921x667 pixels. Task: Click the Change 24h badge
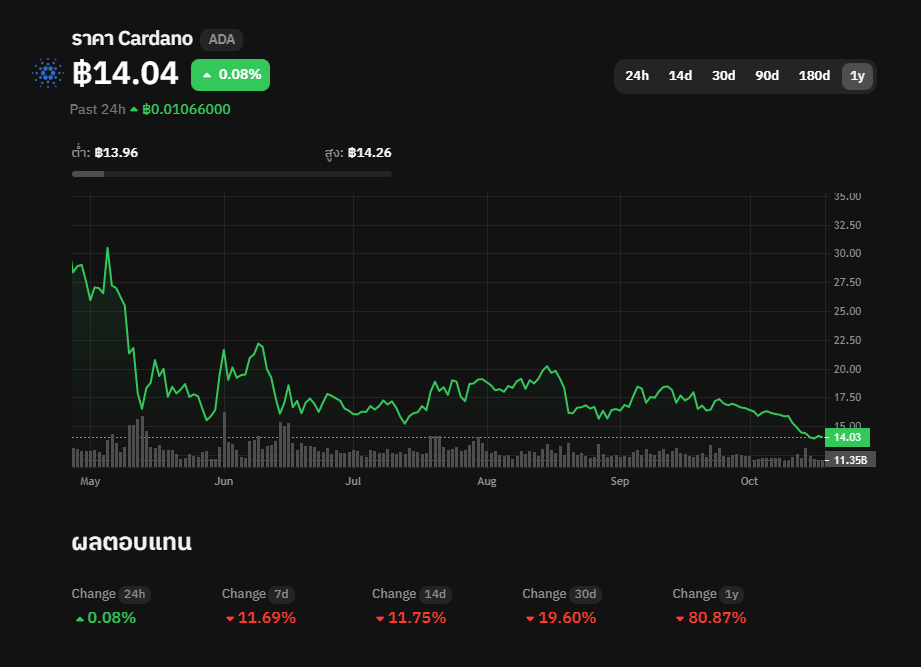135,594
